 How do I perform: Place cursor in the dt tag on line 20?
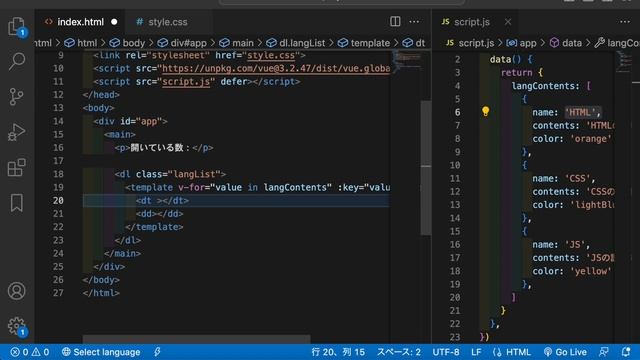pos(162,200)
